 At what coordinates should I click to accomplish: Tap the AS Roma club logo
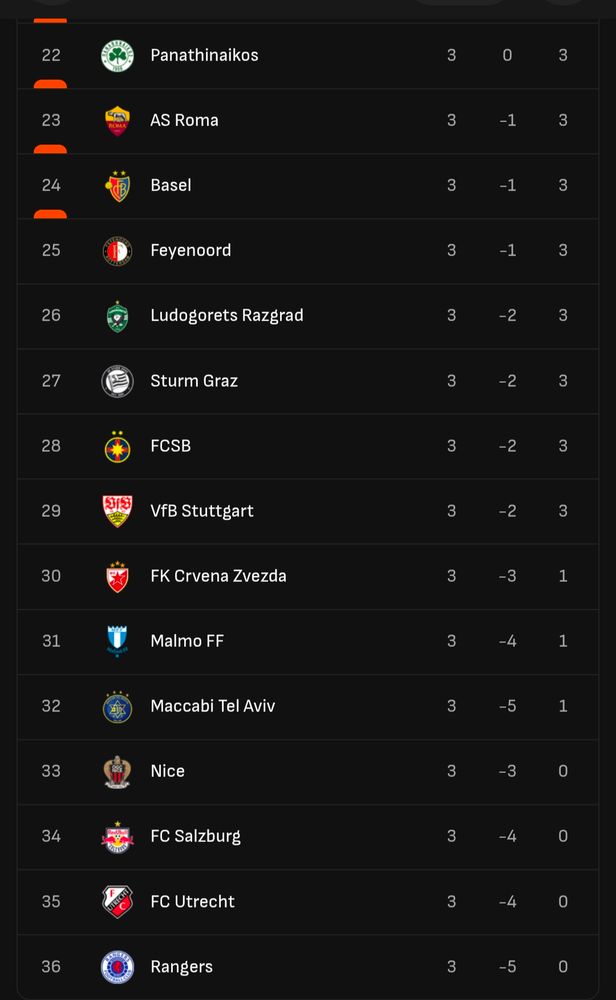click(117, 121)
